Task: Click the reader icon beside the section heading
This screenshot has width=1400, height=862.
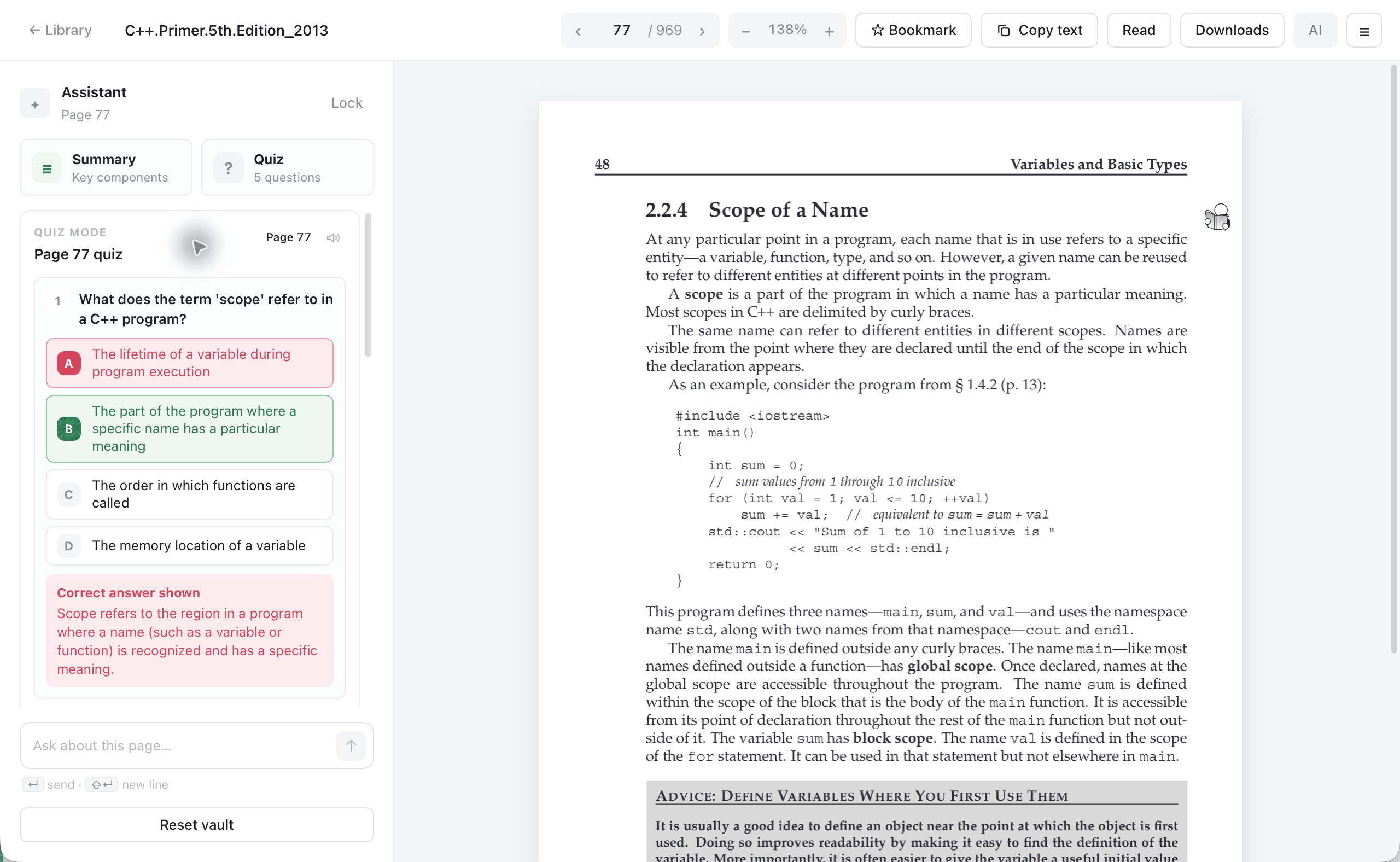Action: click(1217, 217)
